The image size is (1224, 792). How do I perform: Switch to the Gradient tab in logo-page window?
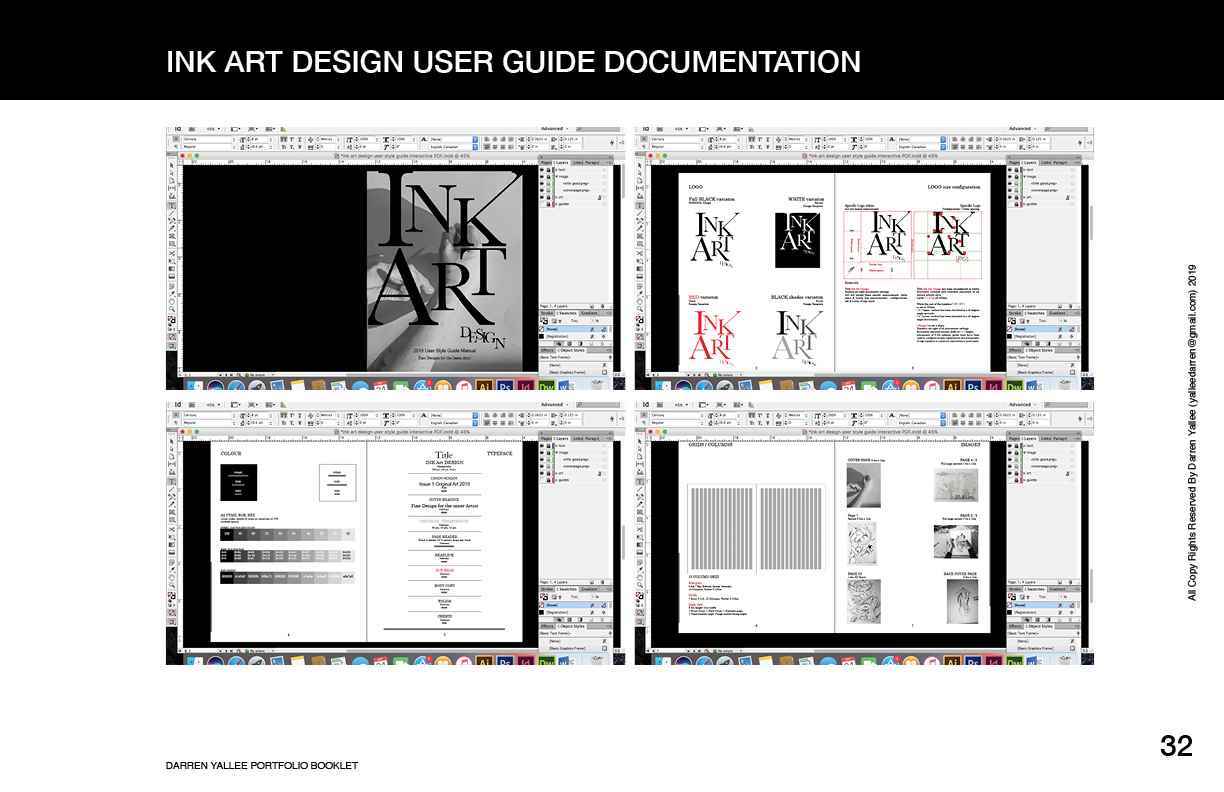pos(1057,313)
